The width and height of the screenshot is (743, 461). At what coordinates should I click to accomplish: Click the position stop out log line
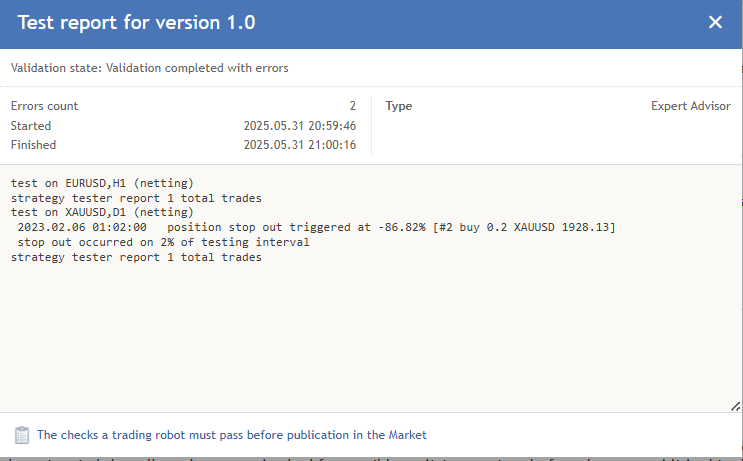pyautogui.click(x=316, y=228)
